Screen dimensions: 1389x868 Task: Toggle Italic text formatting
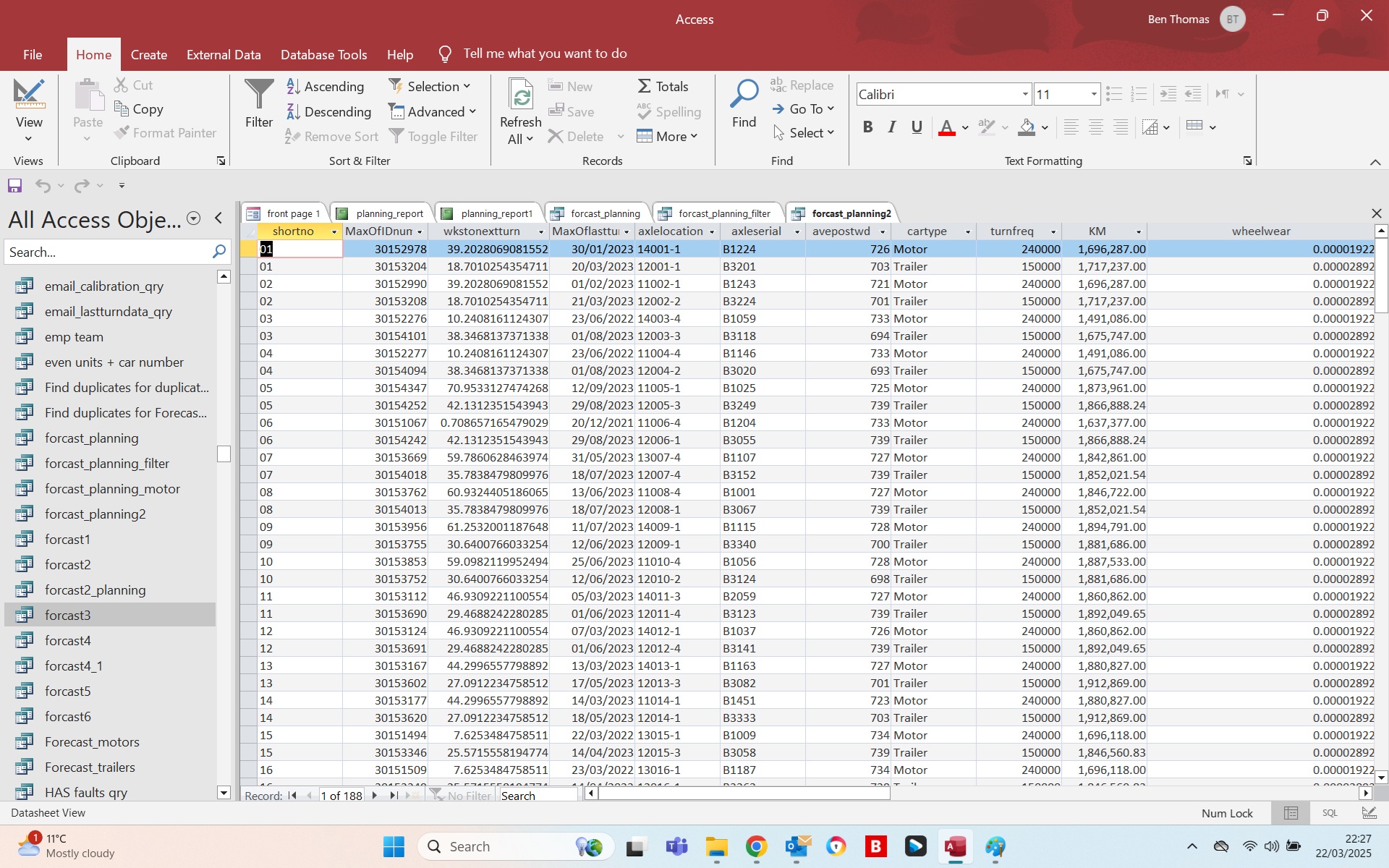coord(892,127)
